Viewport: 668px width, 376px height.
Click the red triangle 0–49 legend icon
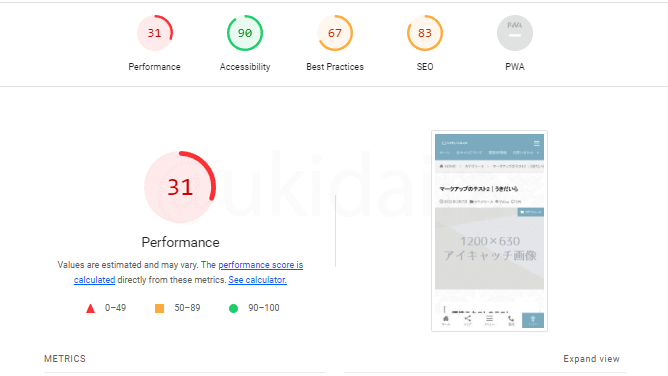(x=90, y=308)
